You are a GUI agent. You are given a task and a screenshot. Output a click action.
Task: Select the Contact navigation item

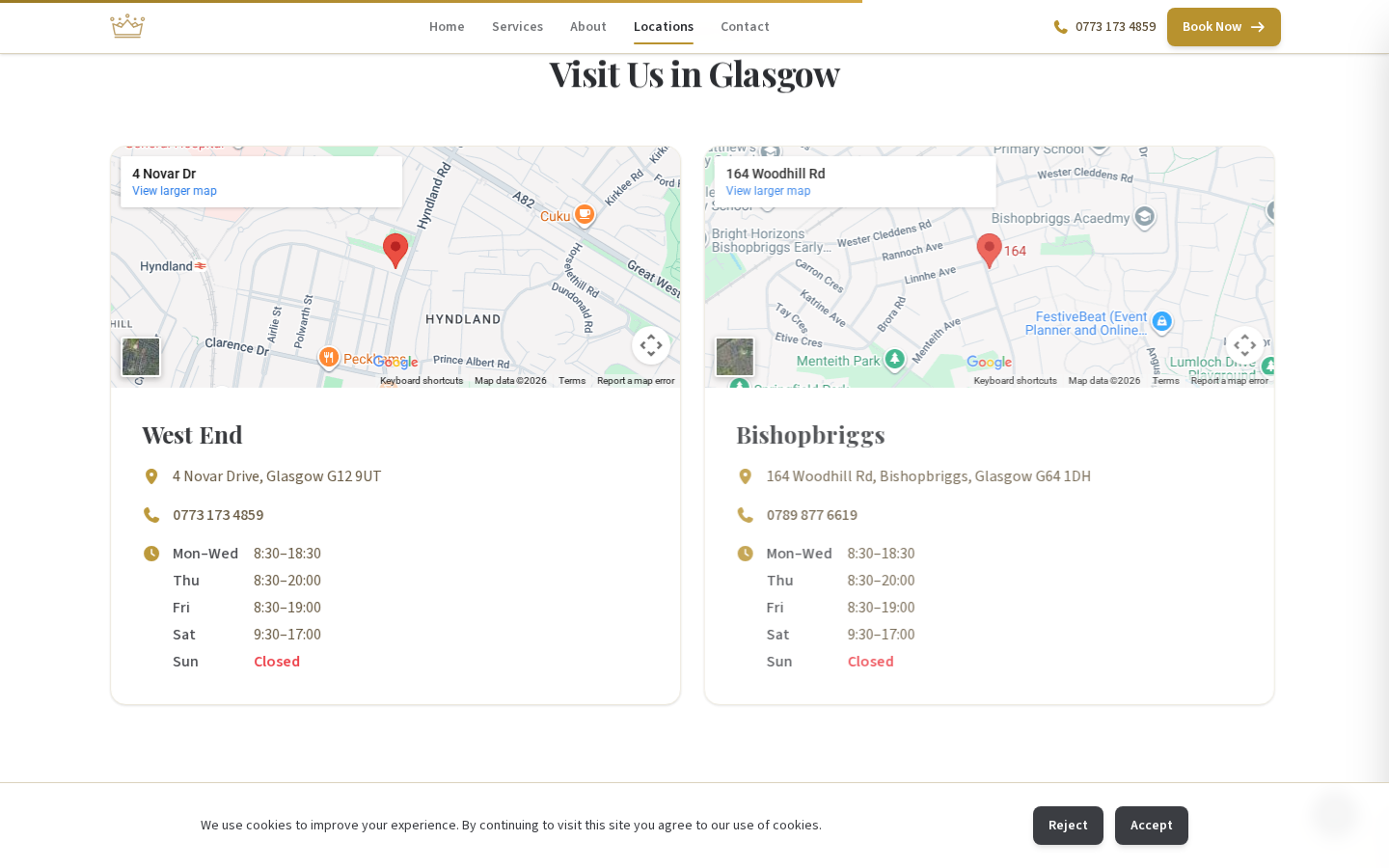point(745,27)
